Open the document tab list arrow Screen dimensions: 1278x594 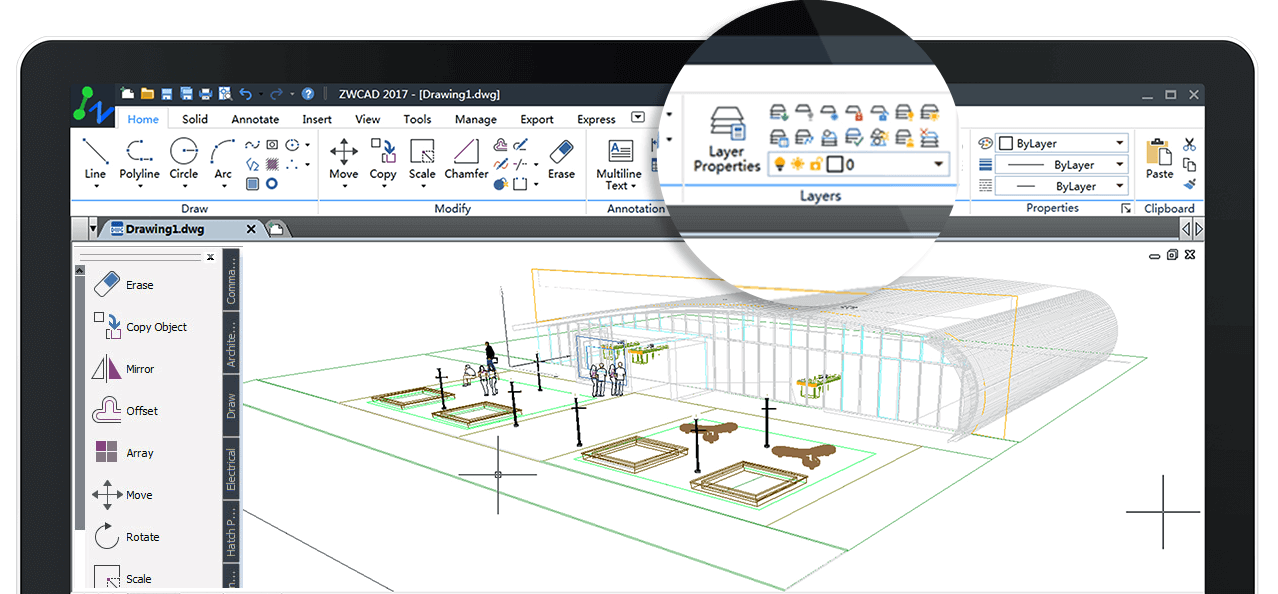(94, 229)
